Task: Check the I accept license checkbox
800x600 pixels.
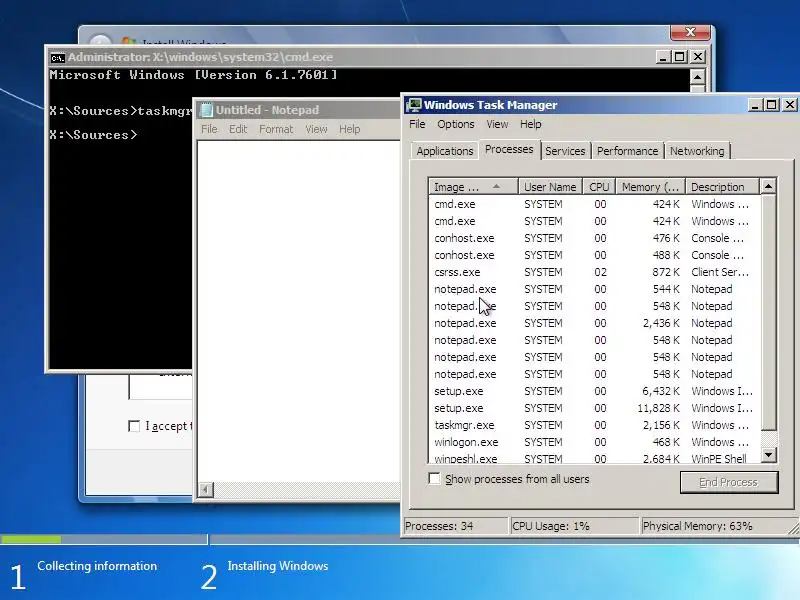Action: click(134, 426)
